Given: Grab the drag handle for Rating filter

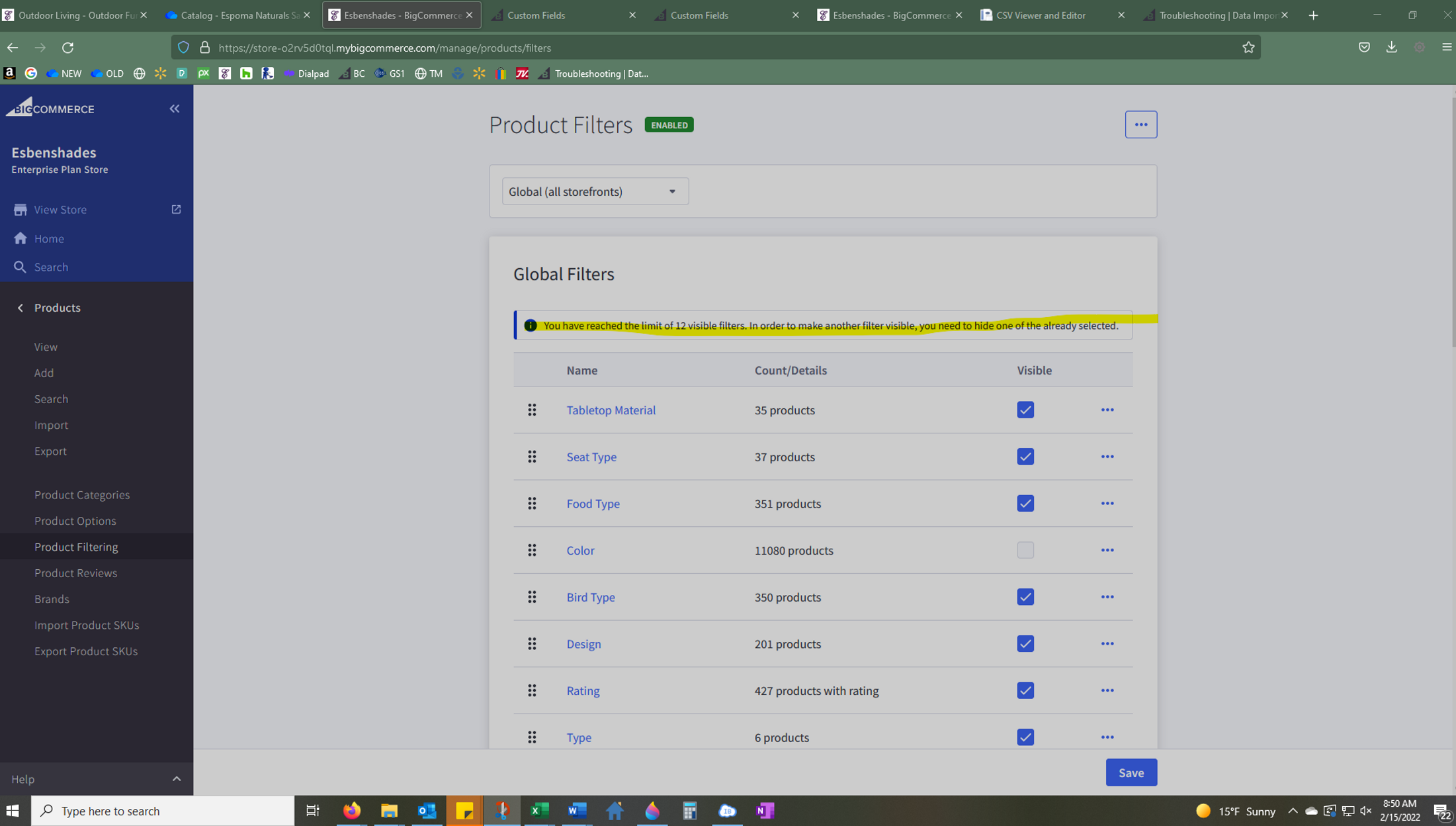Looking at the screenshot, I should pyautogui.click(x=532, y=690).
